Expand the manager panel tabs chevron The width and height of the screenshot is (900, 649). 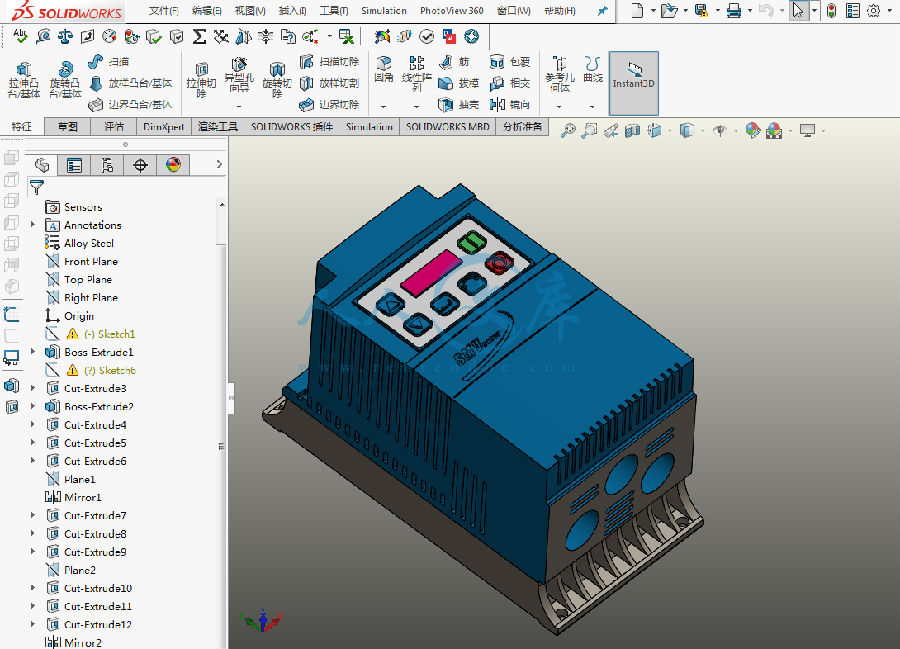[219, 165]
